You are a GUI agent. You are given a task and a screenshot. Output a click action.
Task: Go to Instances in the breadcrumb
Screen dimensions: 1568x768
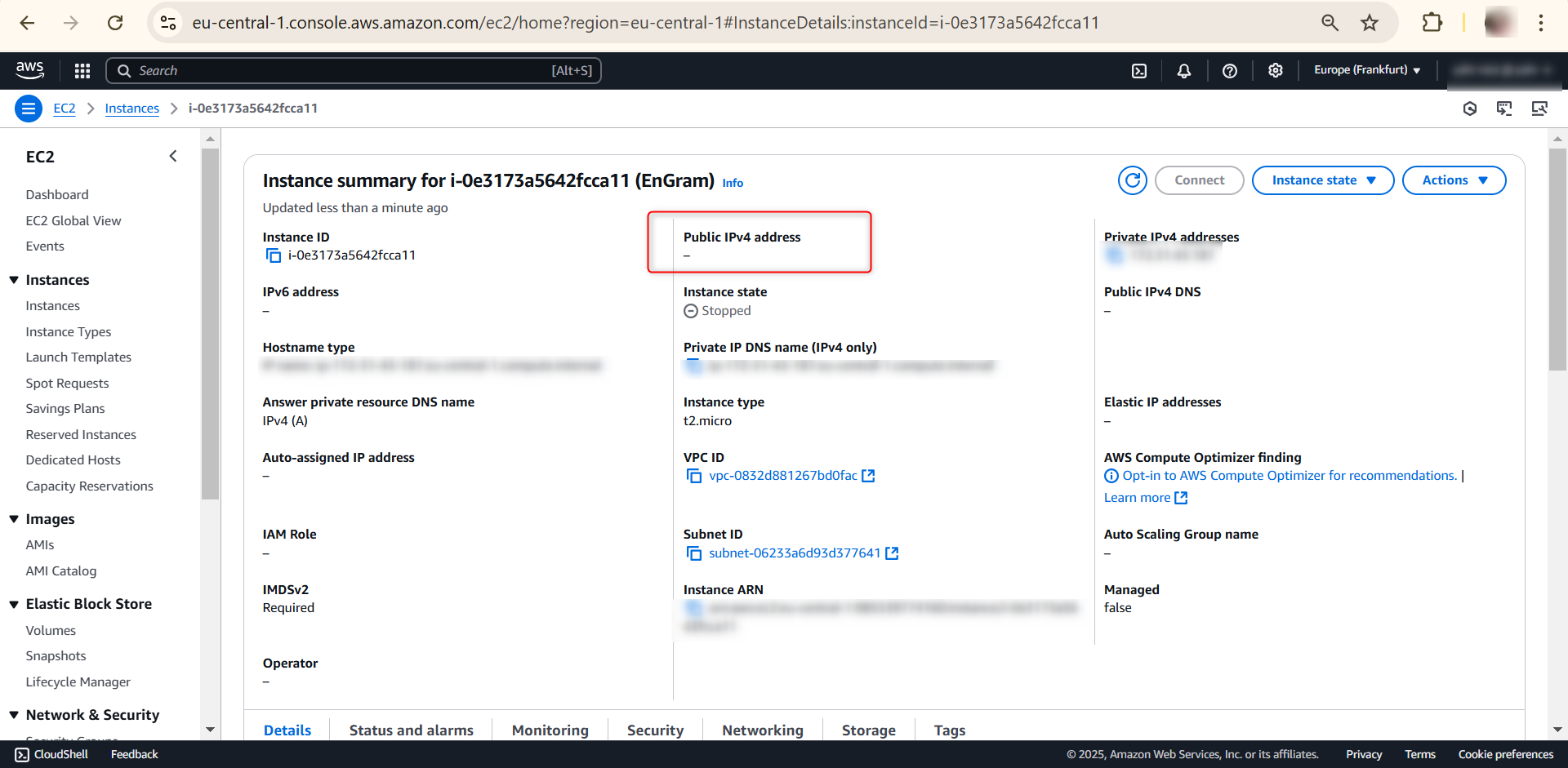pyautogui.click(x=131, y=109)
